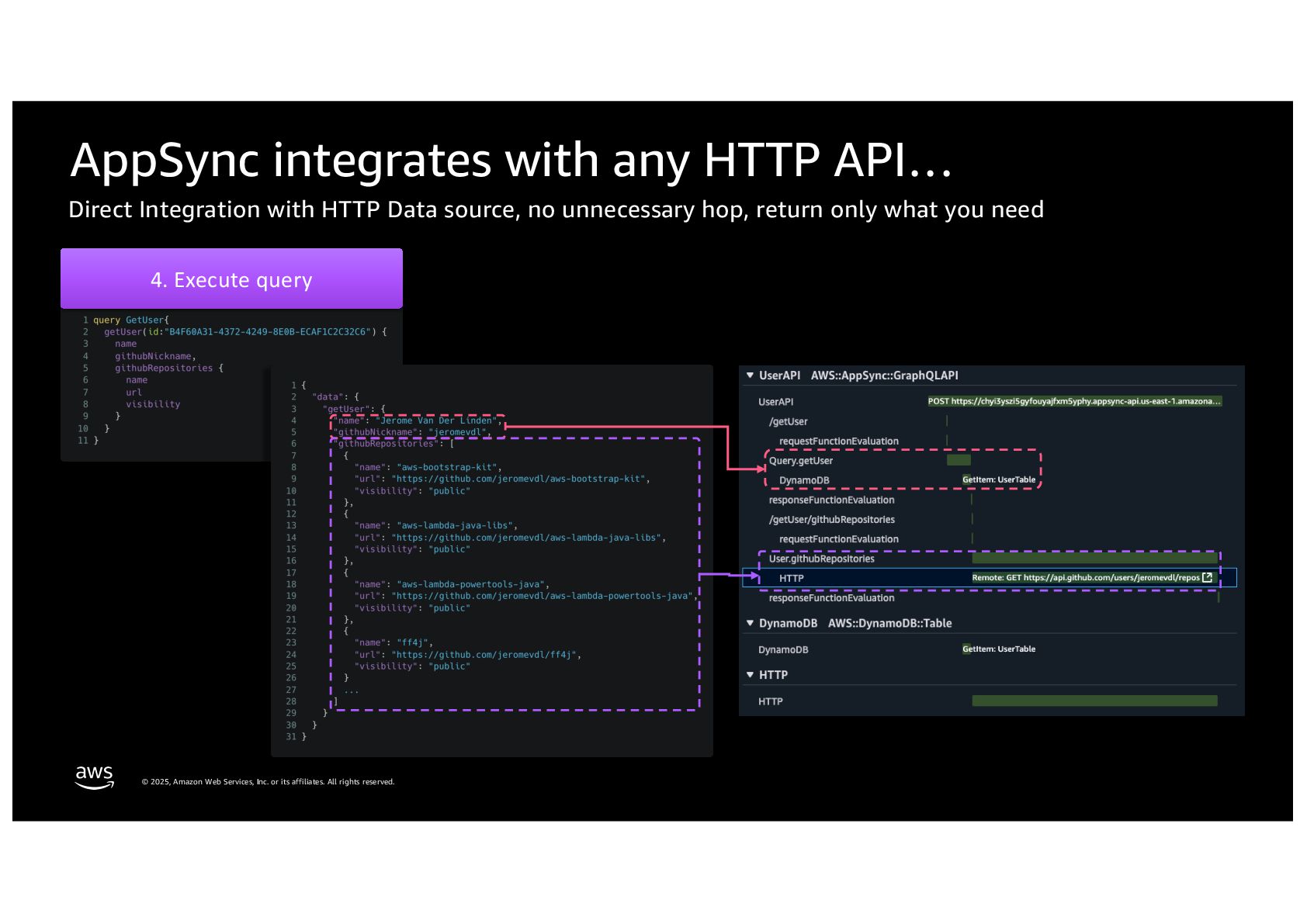Click the POST appsync-api URL label
1307x924 pixels.
tap(1074, 401)
